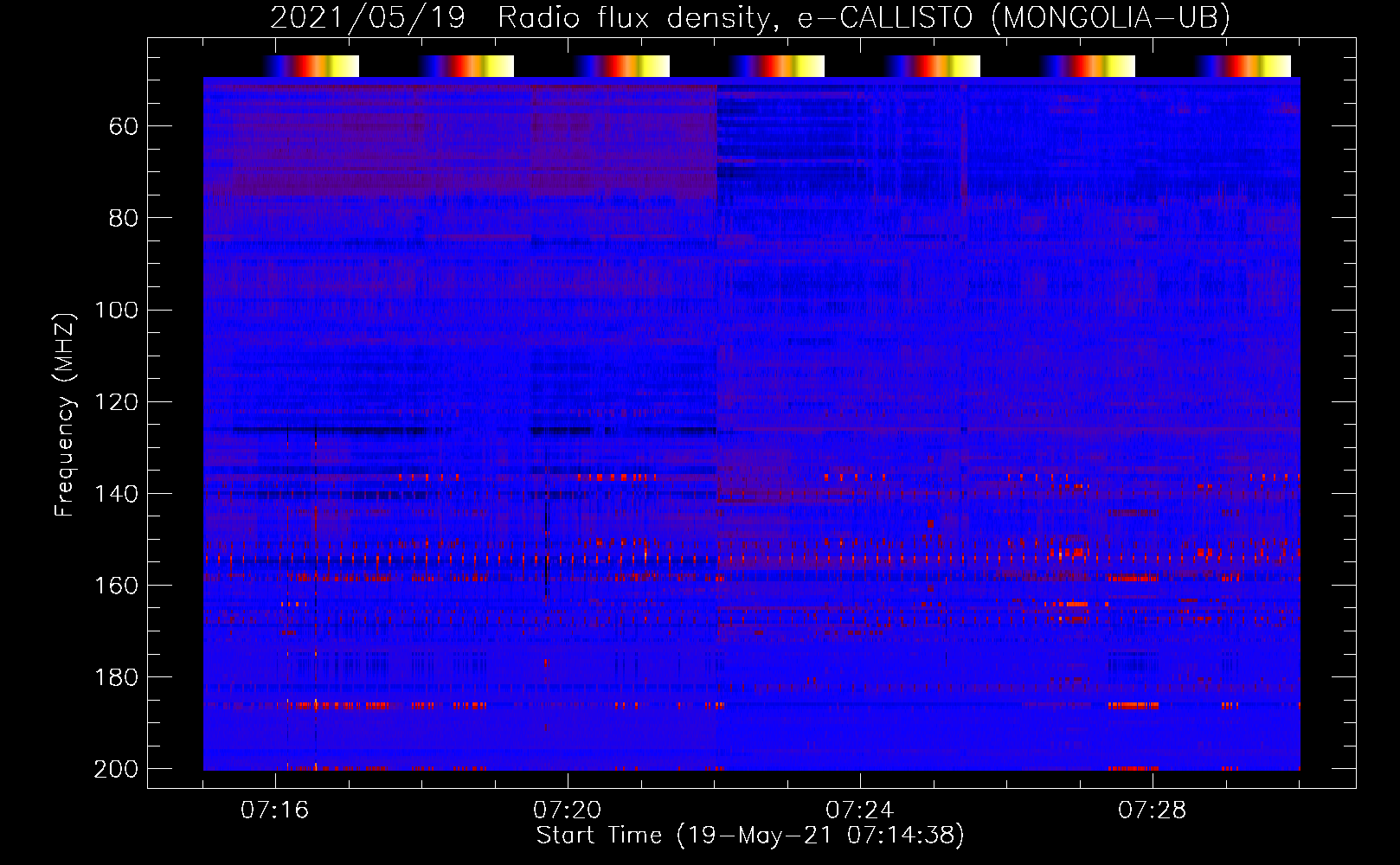Click the plot title '2021/05/19 Radio flux density'

(x=519, y=18)
